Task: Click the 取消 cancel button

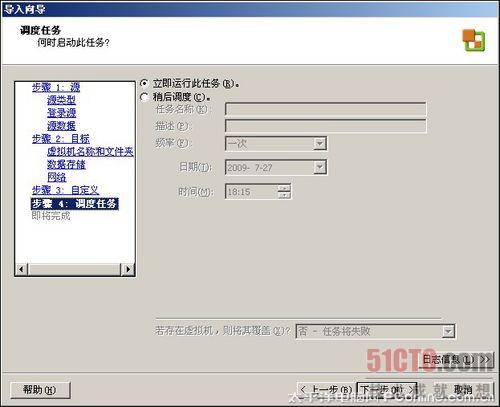Action: click(463, 389)
